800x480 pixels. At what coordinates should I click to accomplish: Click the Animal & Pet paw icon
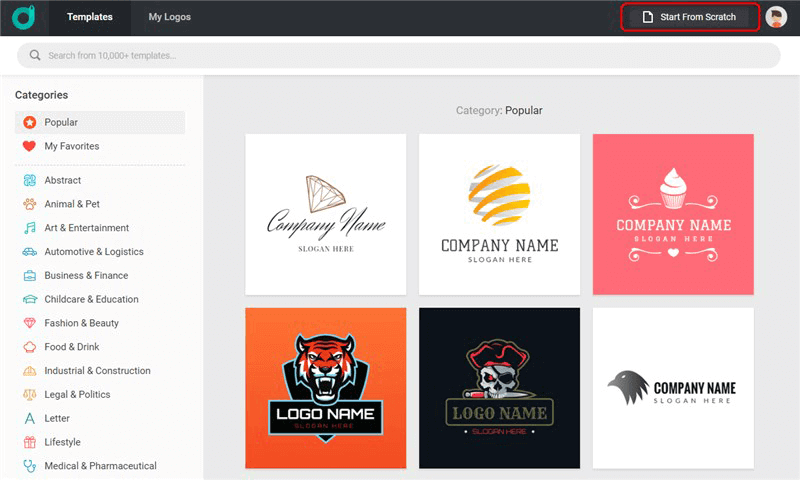pos(30,204)
